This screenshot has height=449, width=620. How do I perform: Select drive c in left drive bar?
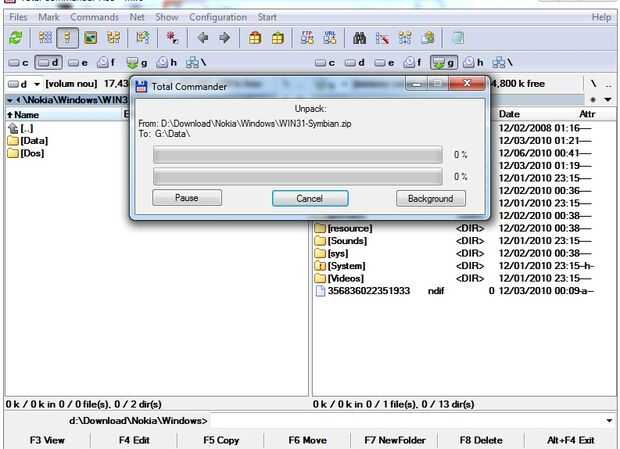[x=19, y=62]
